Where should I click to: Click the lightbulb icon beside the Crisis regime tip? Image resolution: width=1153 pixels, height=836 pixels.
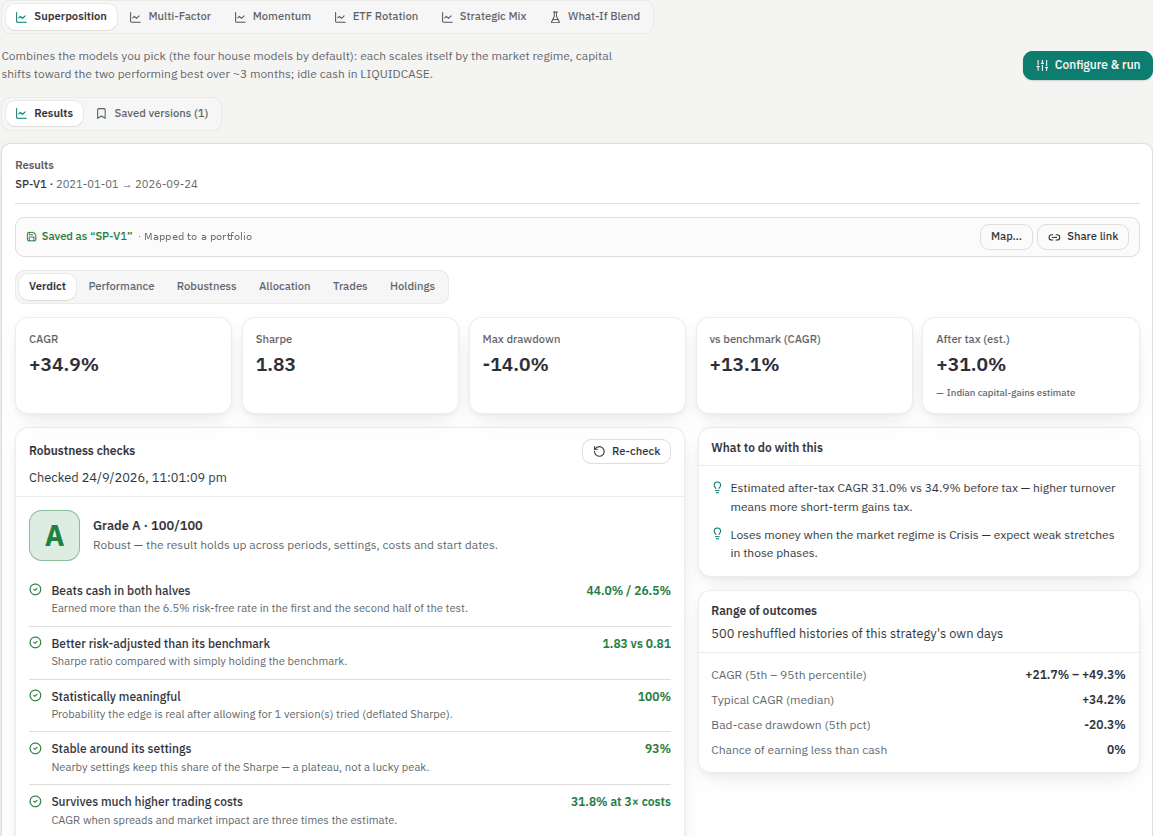(x=717, y=534)
